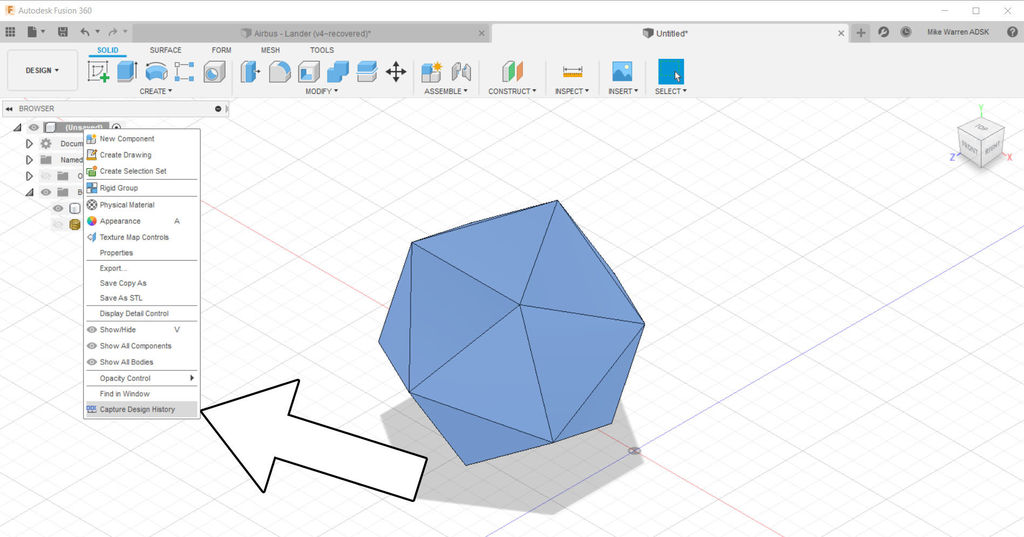The width and height of the screenshot is (1024, 537).
Task: Select the Press Pull tool
Action: coord(250,71)
